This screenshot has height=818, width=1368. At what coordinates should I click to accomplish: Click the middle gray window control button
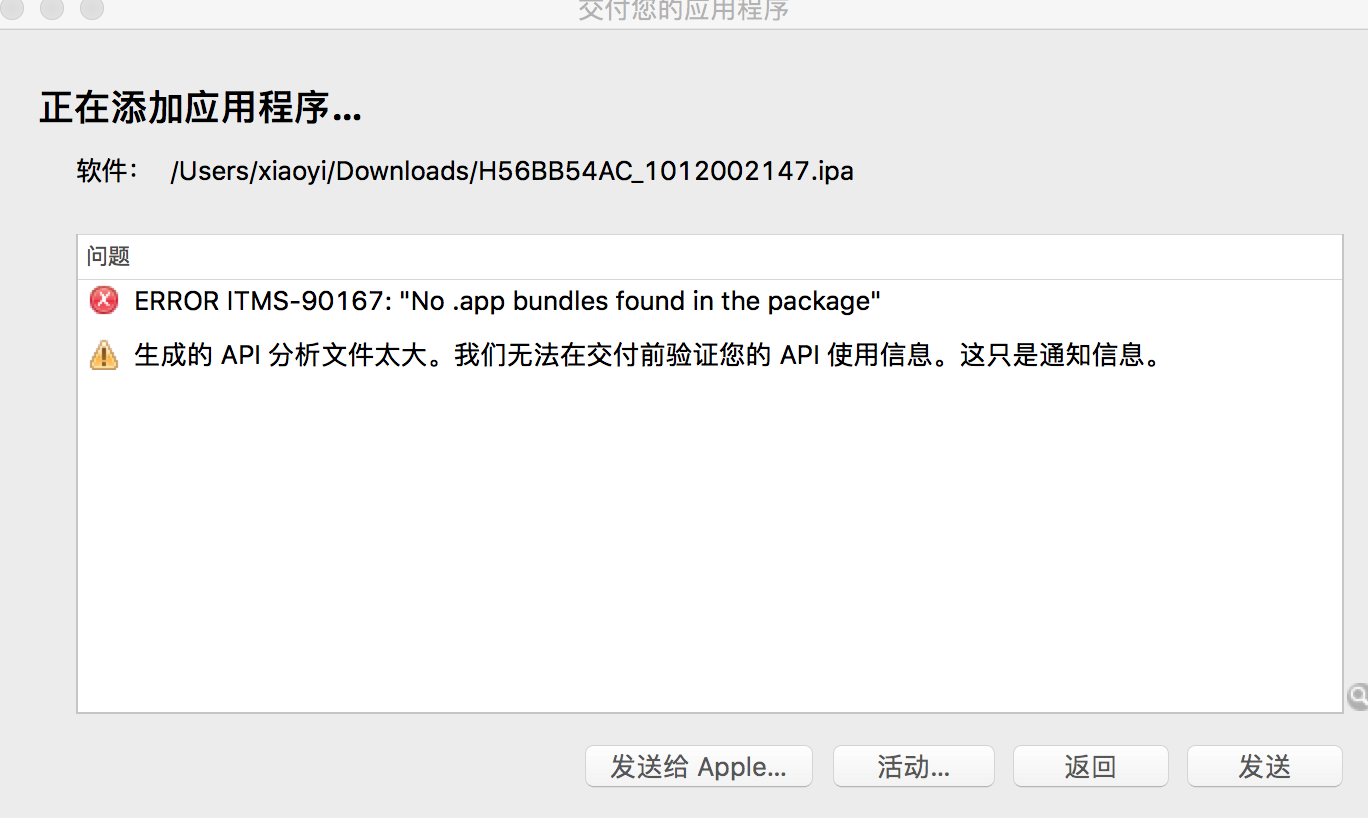click(x=53, y=9)
